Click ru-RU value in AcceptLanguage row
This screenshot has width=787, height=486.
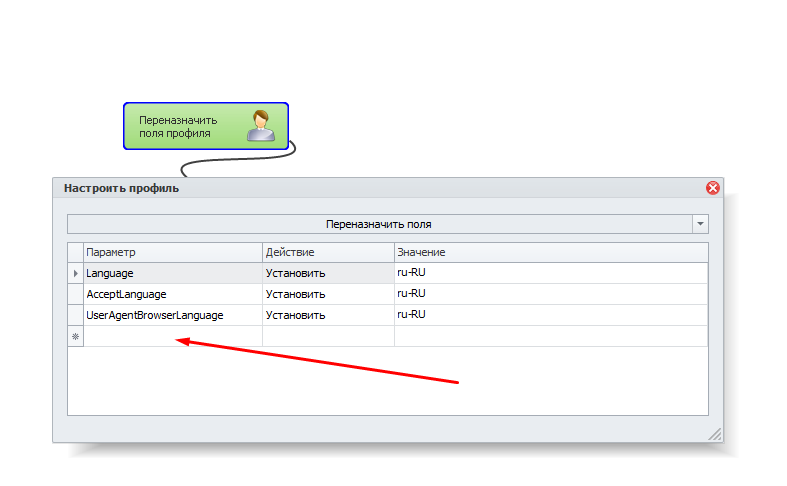[551, 294]
